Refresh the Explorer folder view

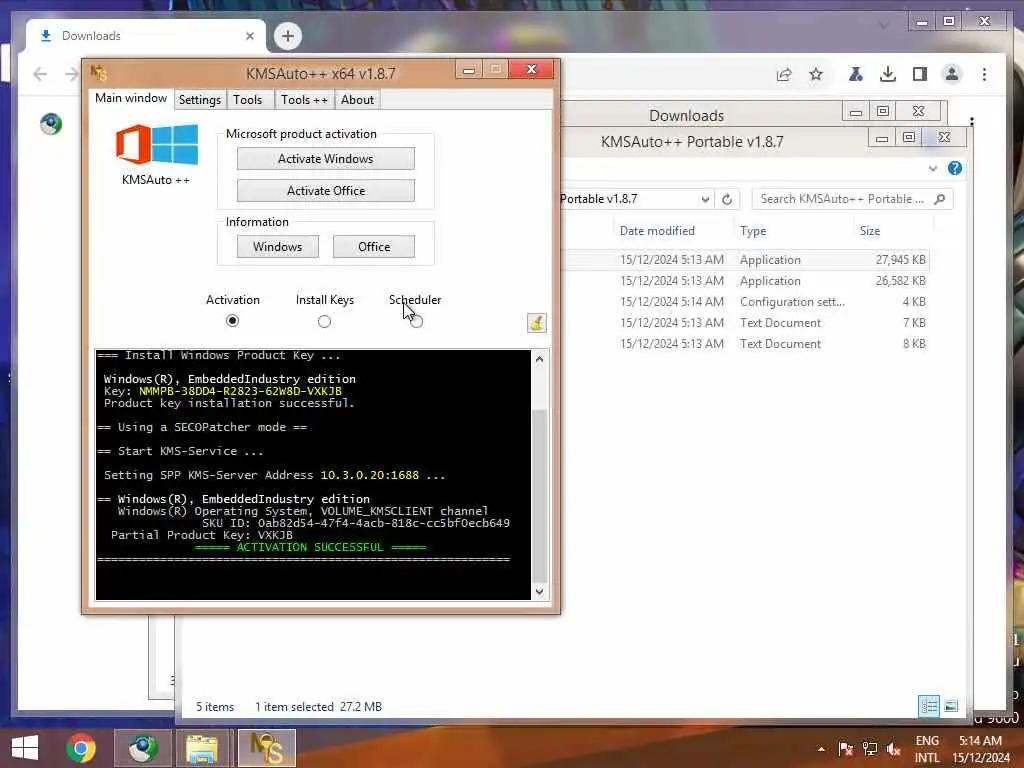tap(727, 199)
